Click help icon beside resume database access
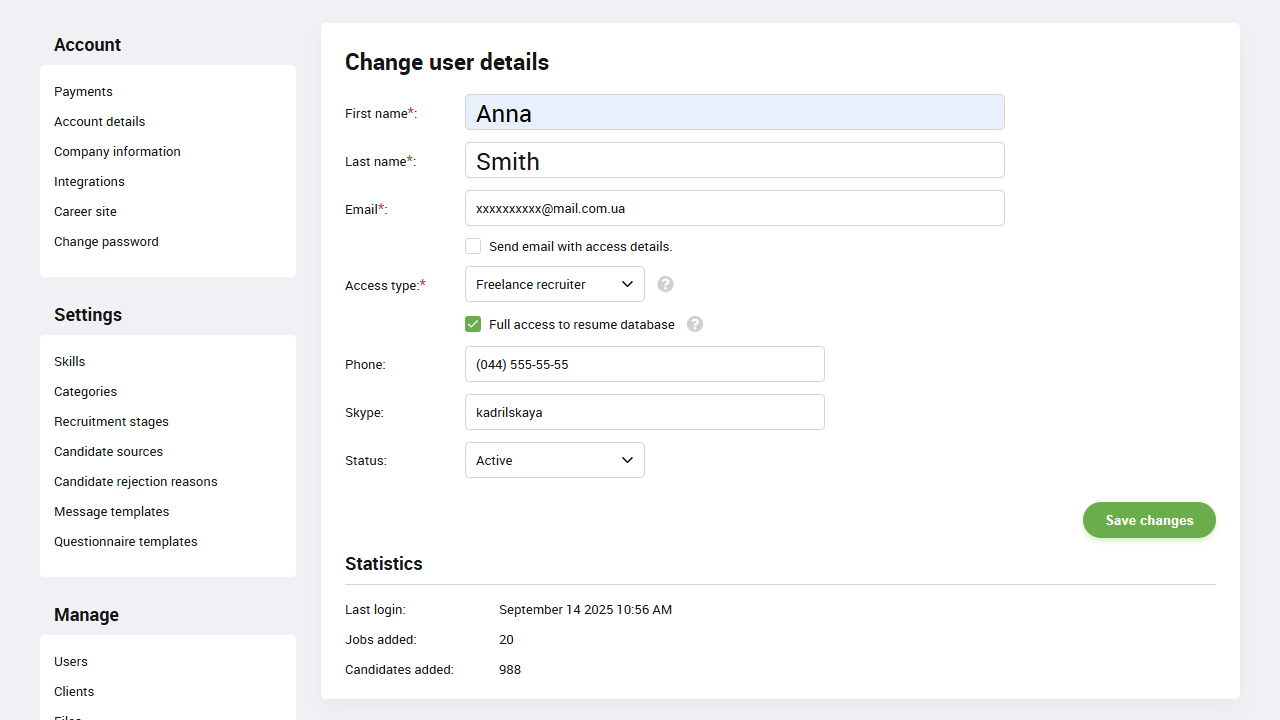Image resolution: width=1280 pixels, height=720 pixels. (695, 324)
